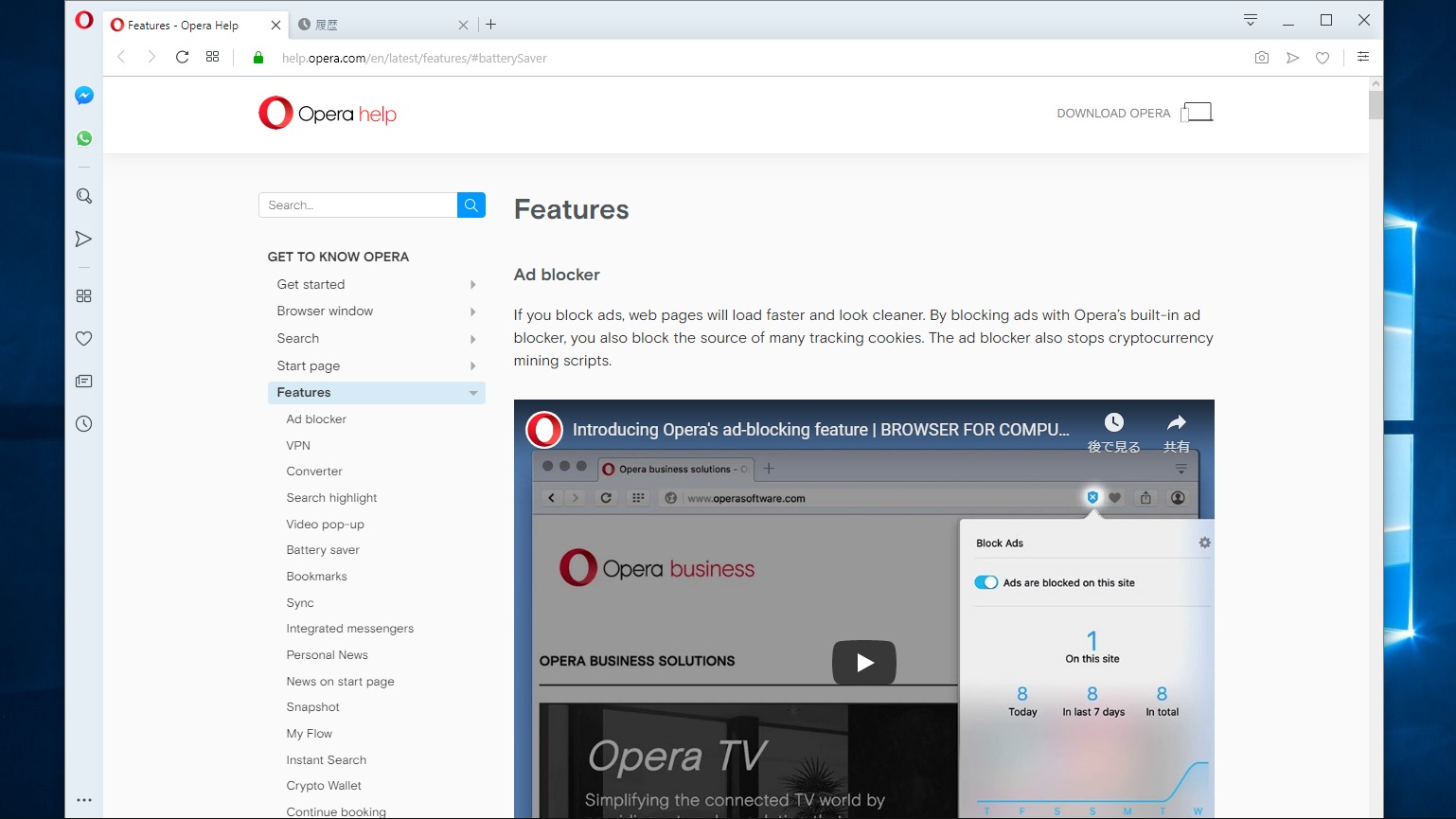Bookmark this page with heart icon

tap(1323, 58)
